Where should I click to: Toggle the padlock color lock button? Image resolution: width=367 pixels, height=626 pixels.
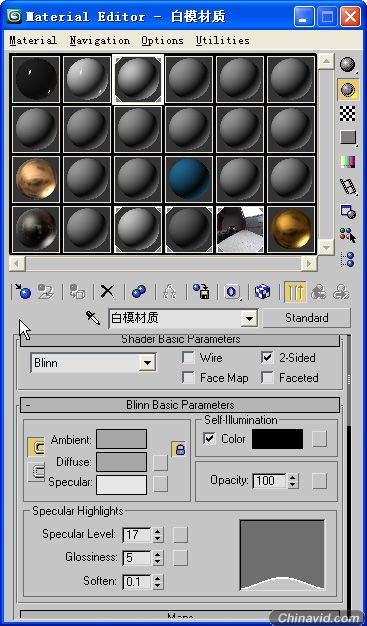coord(179,449)
